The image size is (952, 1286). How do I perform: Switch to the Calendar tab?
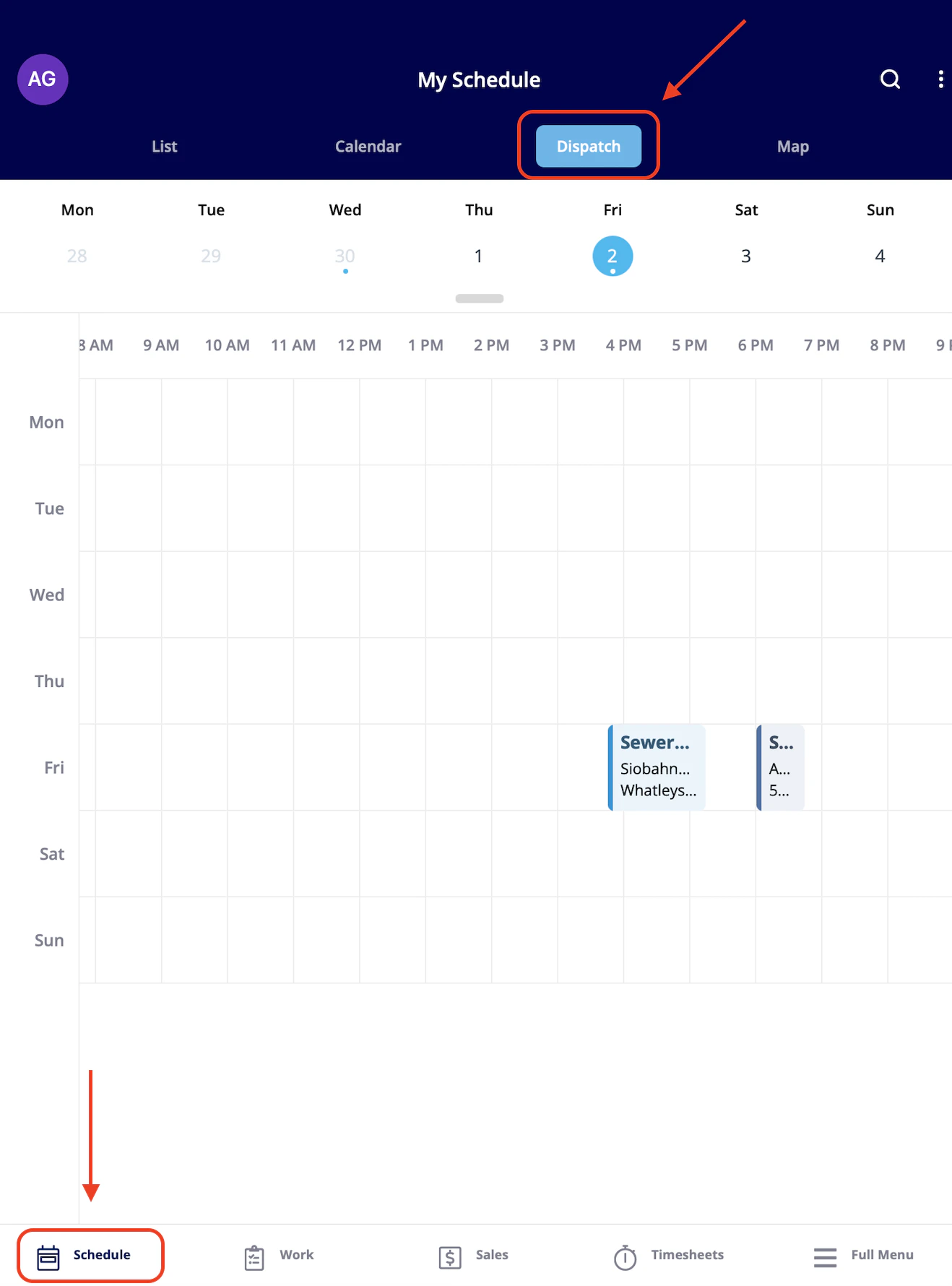coord(368,147)
